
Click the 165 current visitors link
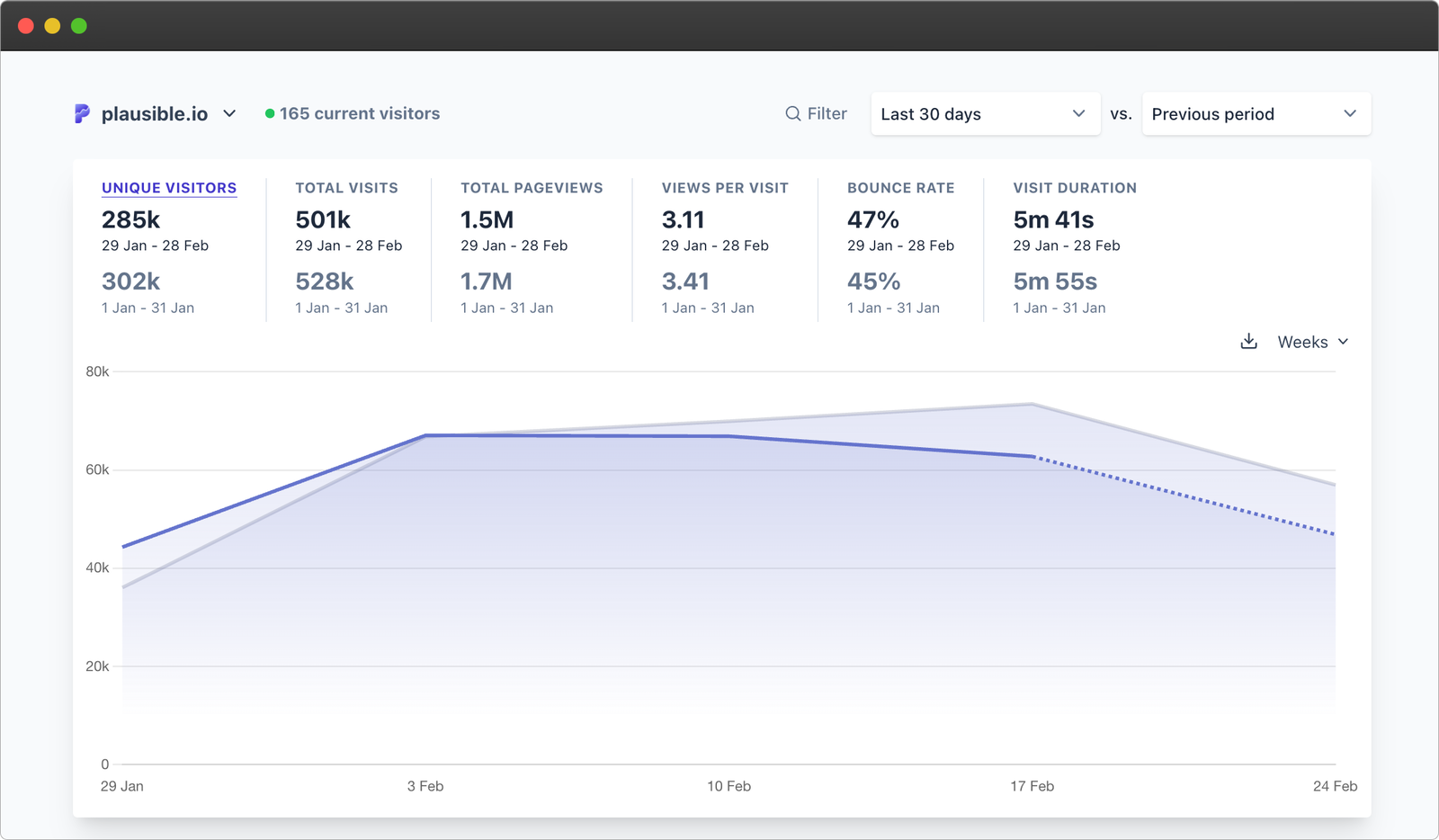coord(359,113)
